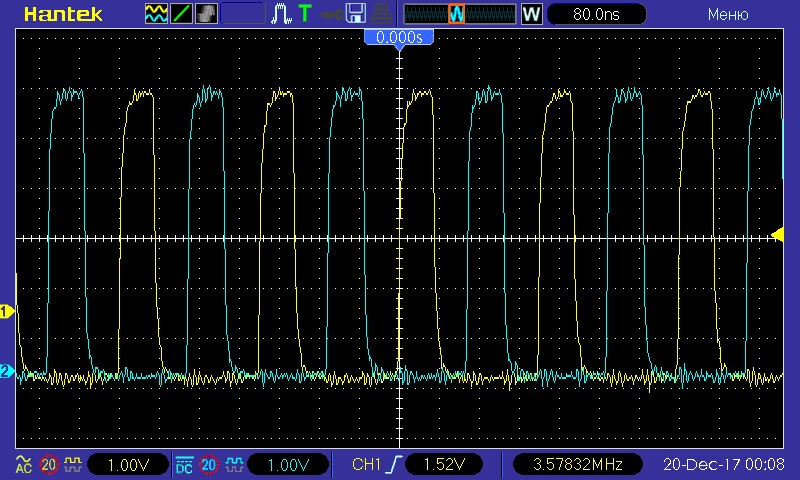Screen dimensions: 800x480
Task: Click the grayed-out printer icon
Action: coord(381,14)
